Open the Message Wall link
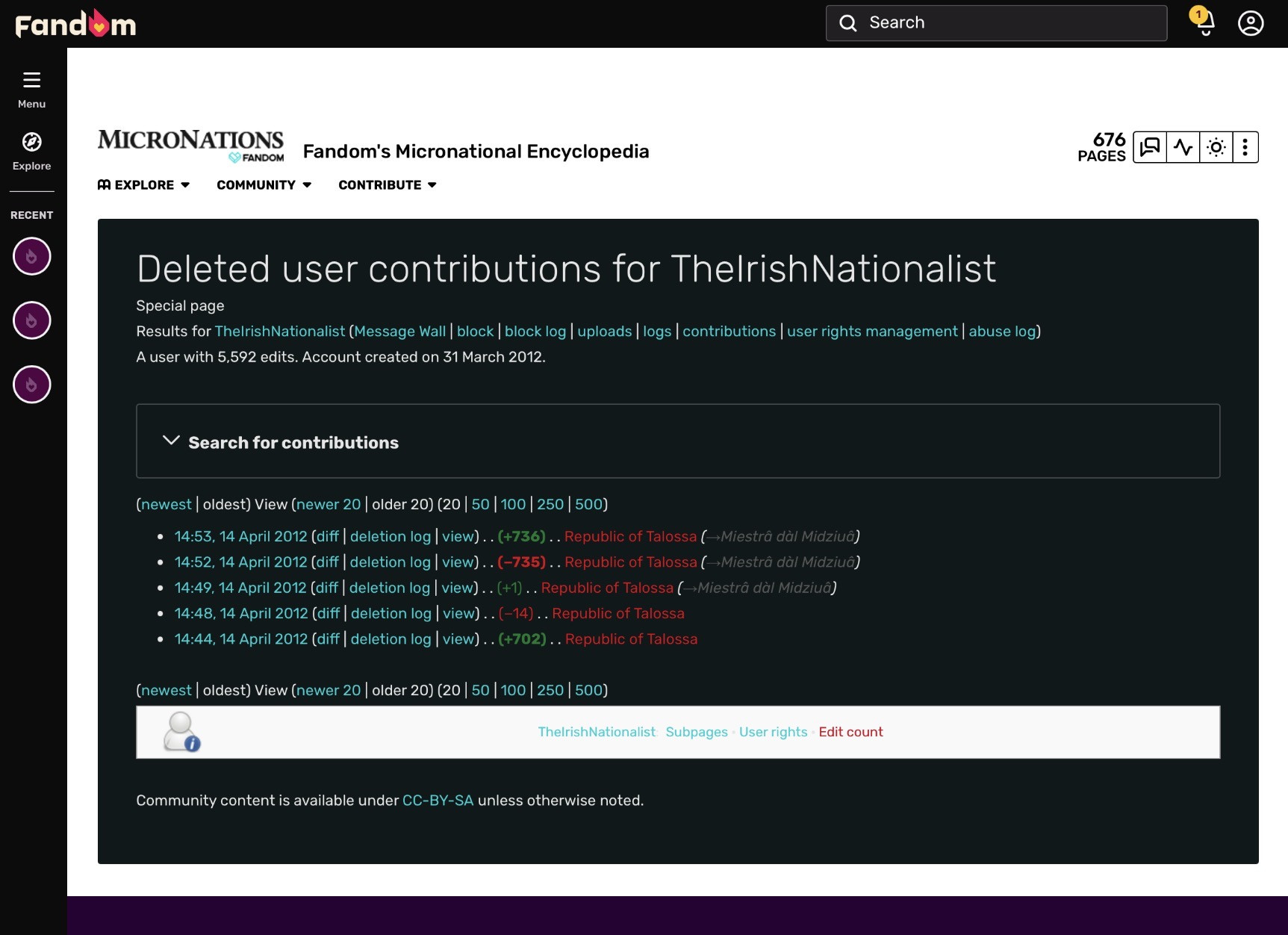This screenshot has height=935, width=1288. click(399, 332)
